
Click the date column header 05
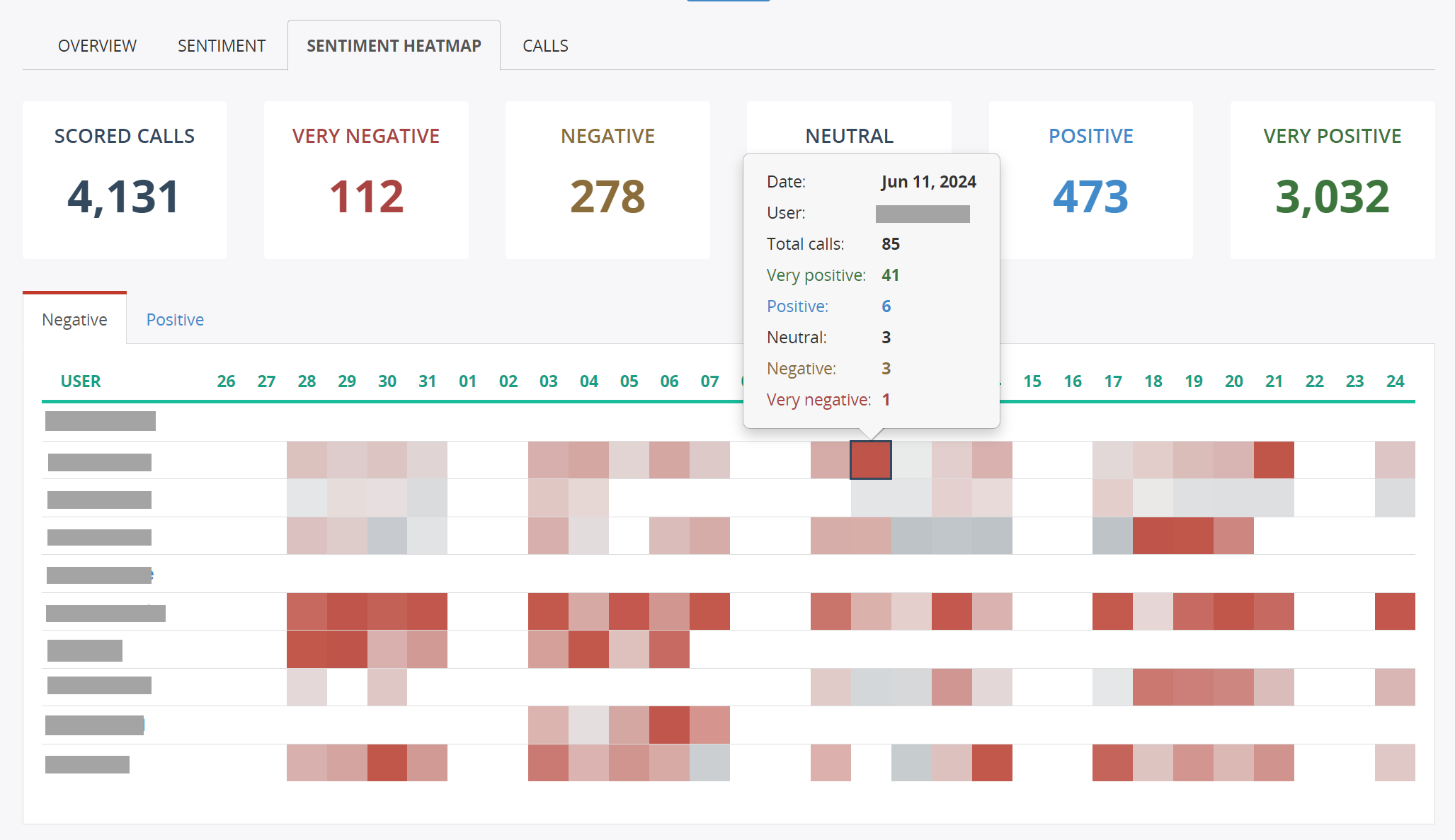[629, 381]
